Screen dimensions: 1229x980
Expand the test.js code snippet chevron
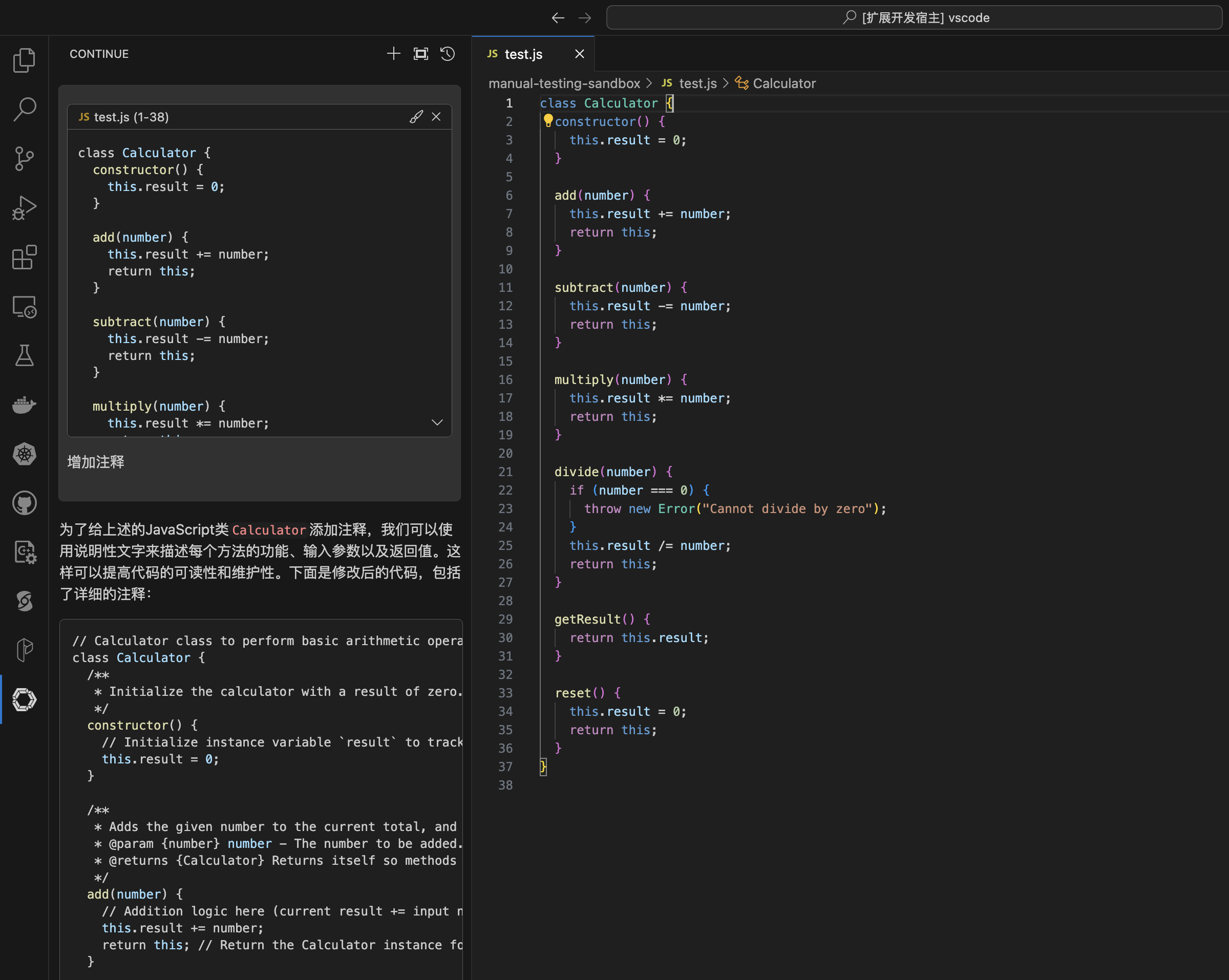(437, 422)
